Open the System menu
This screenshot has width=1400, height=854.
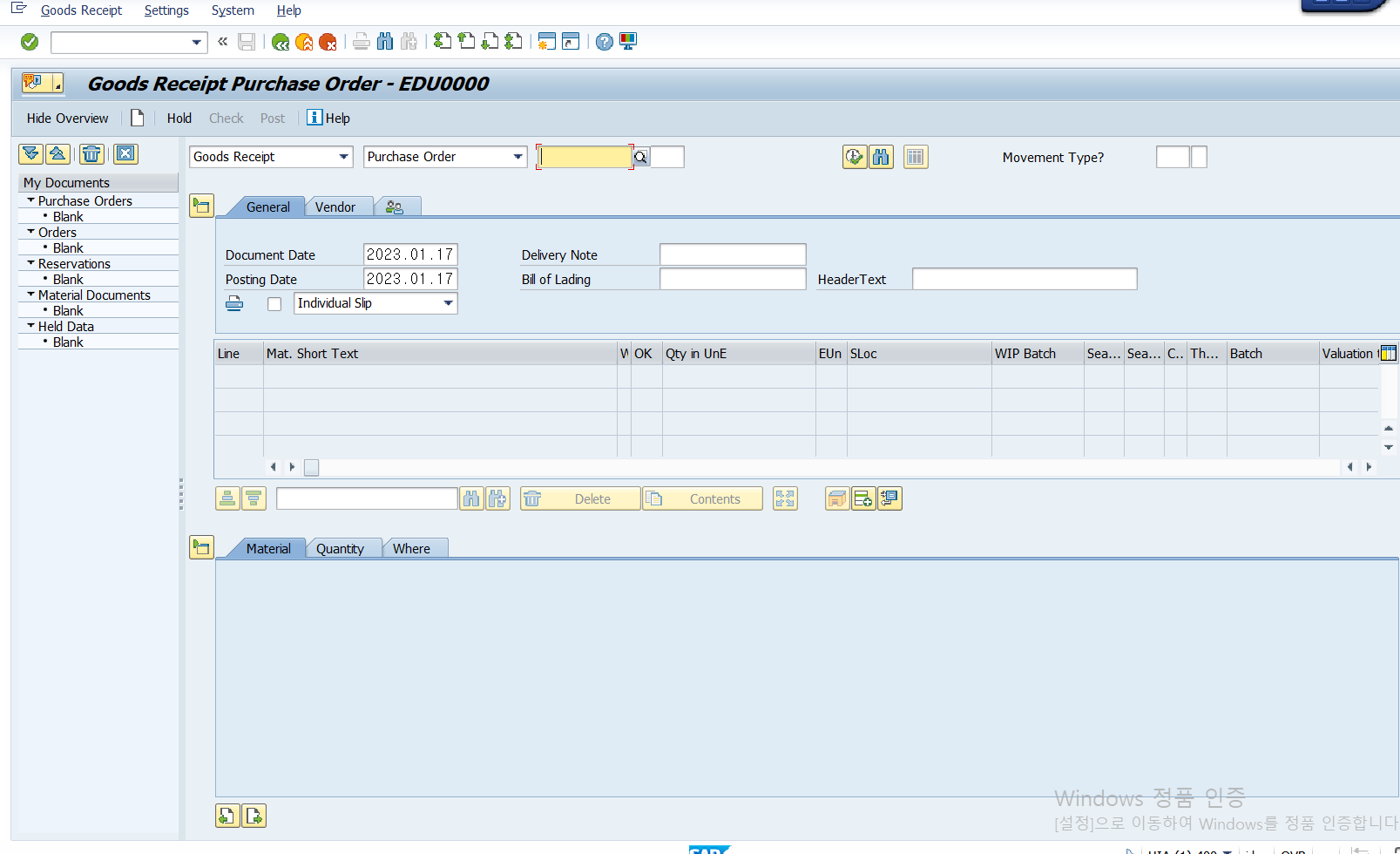point(233,10)
